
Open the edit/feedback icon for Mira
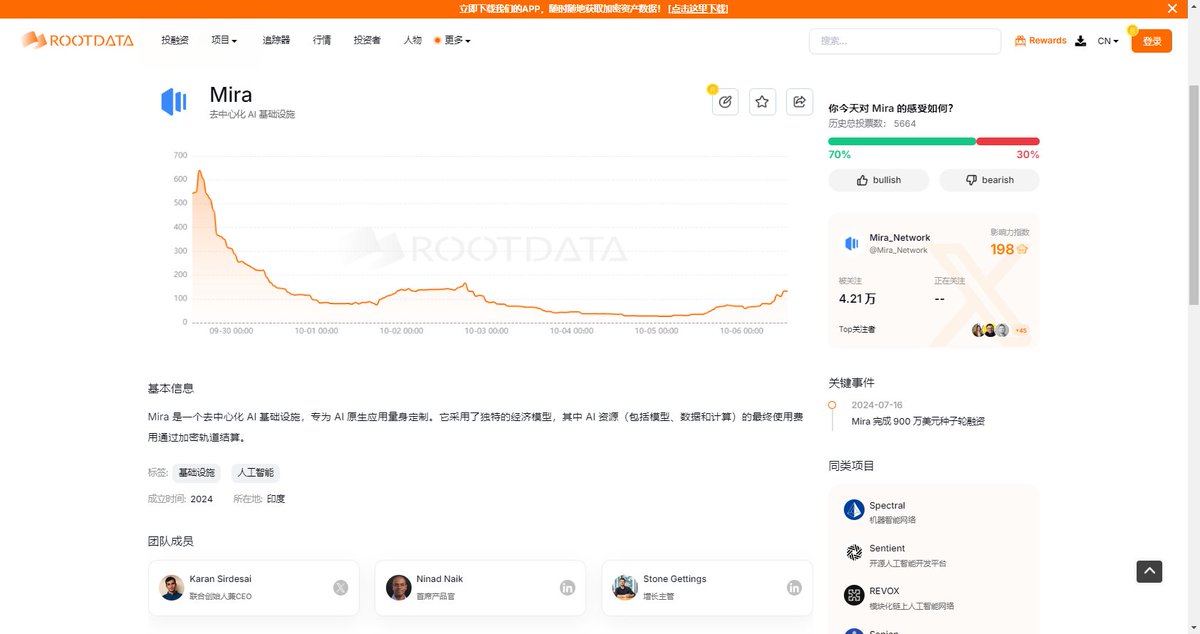coord(725,101)
